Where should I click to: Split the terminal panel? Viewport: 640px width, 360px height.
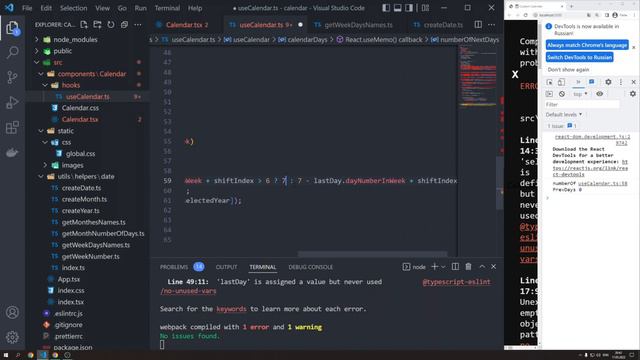click(x=455, y=267)
